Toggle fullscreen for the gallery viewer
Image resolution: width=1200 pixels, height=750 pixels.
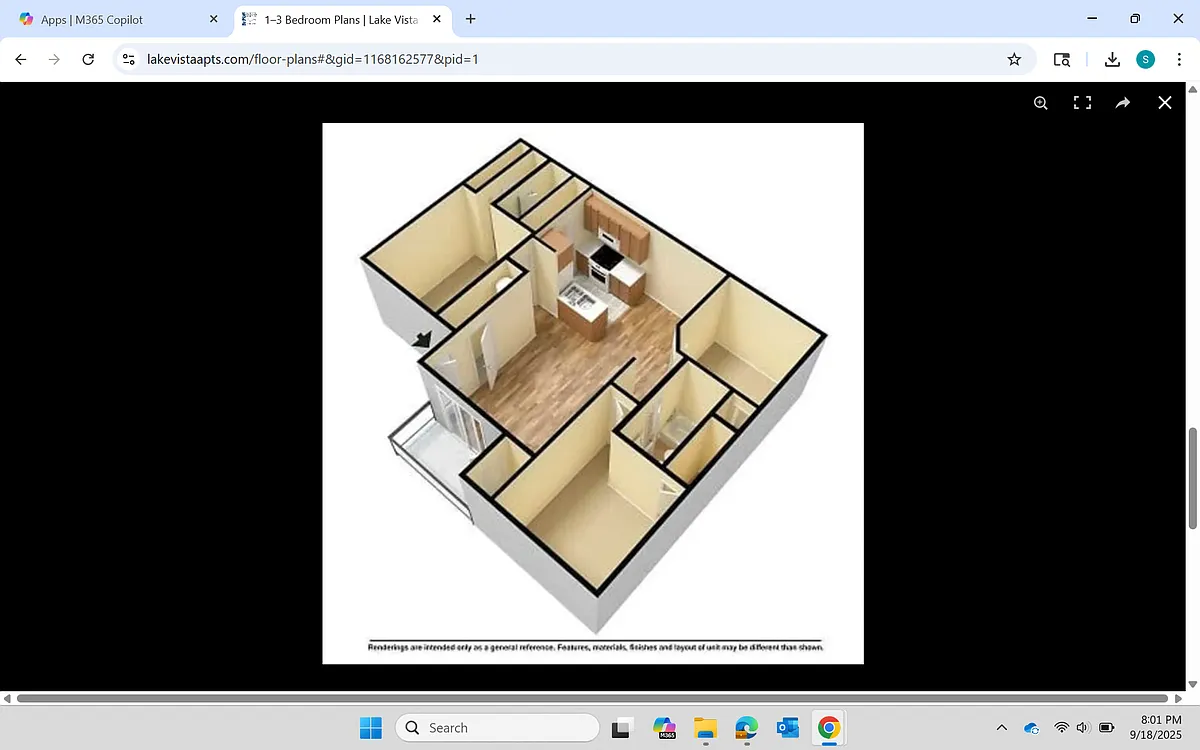1082,102
